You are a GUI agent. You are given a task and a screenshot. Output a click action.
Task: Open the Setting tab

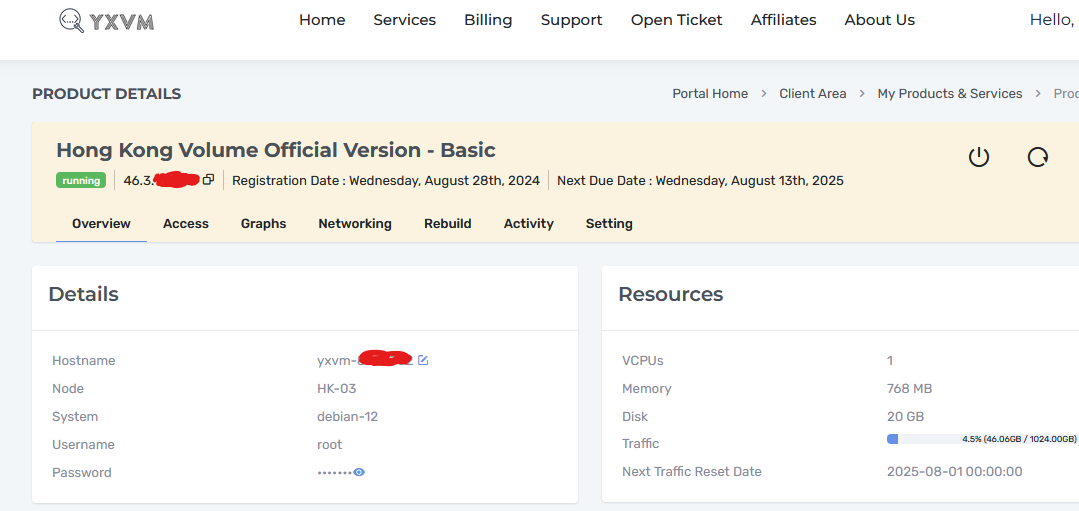[609, 224]
